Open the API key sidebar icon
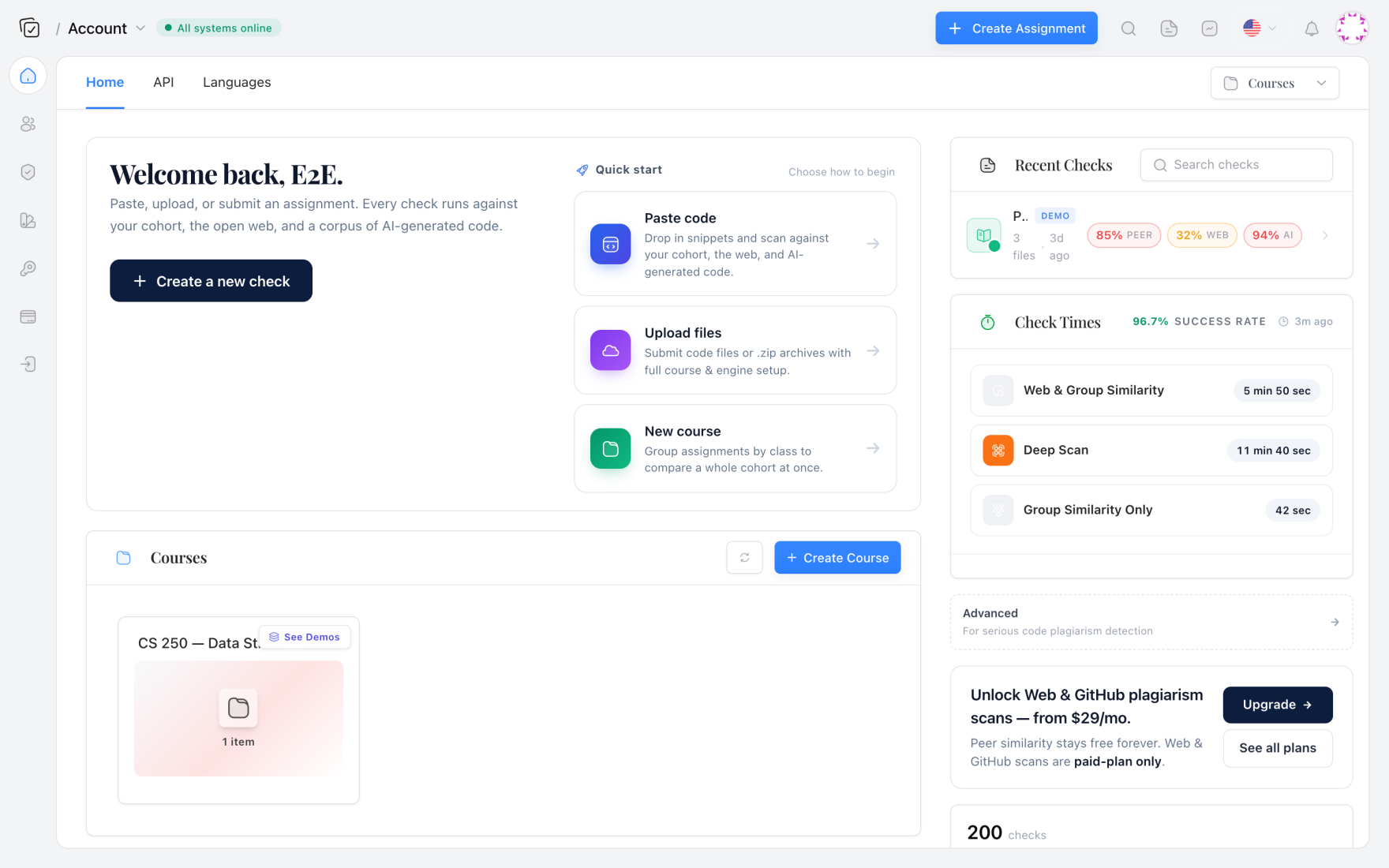Viewport: 1389px width, 868px height. click(28, 268)
